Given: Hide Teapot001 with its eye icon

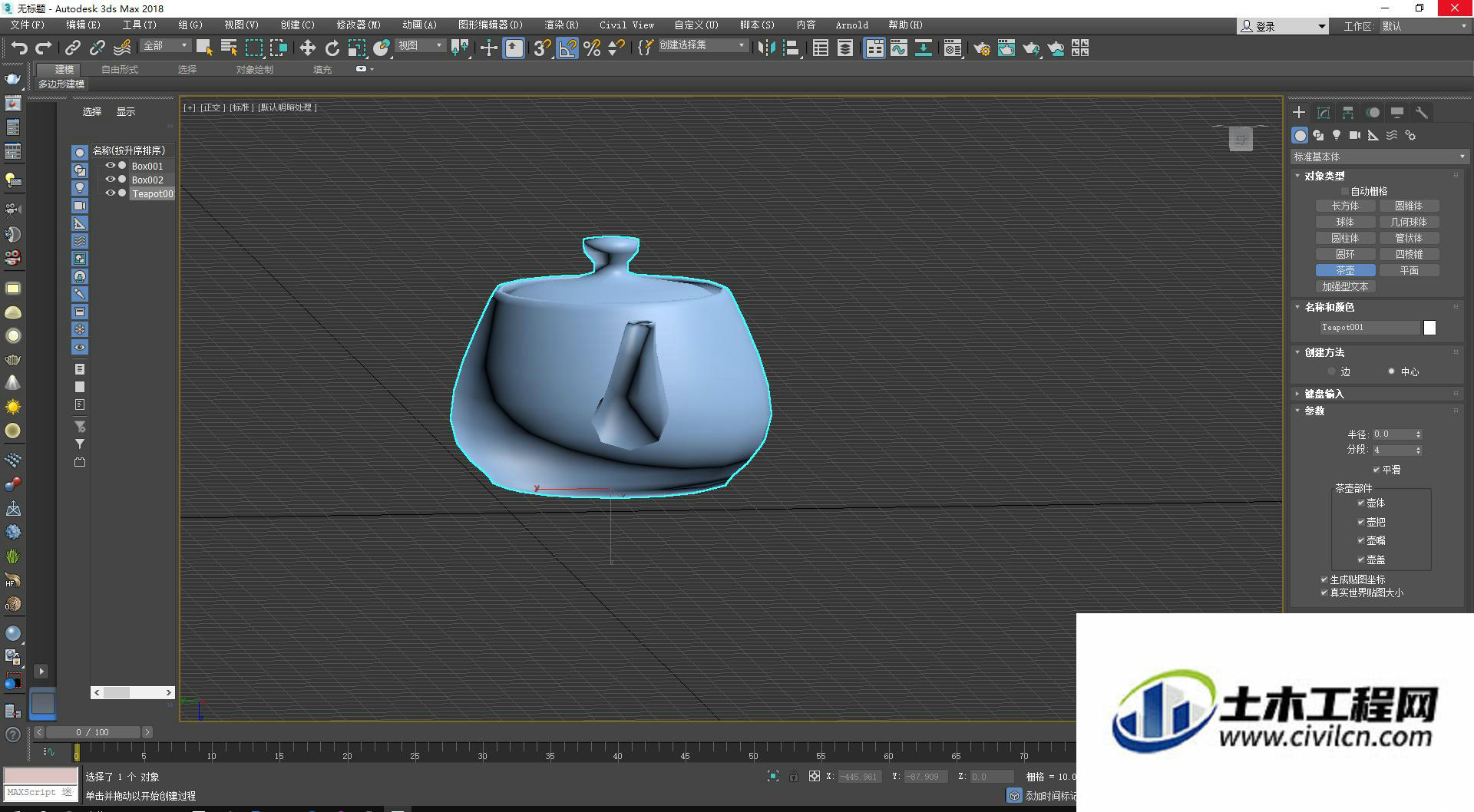Looking at the screenshot, I should 111,193.
